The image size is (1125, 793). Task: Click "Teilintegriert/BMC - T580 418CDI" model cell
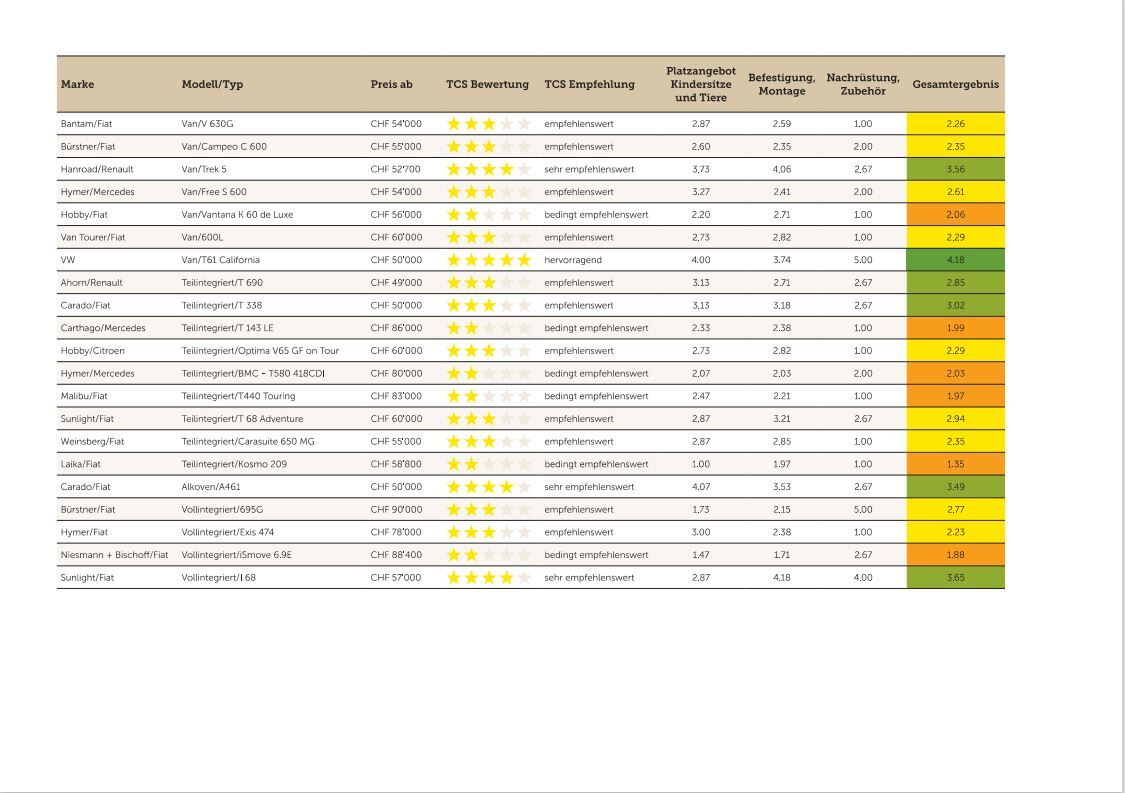253,373
